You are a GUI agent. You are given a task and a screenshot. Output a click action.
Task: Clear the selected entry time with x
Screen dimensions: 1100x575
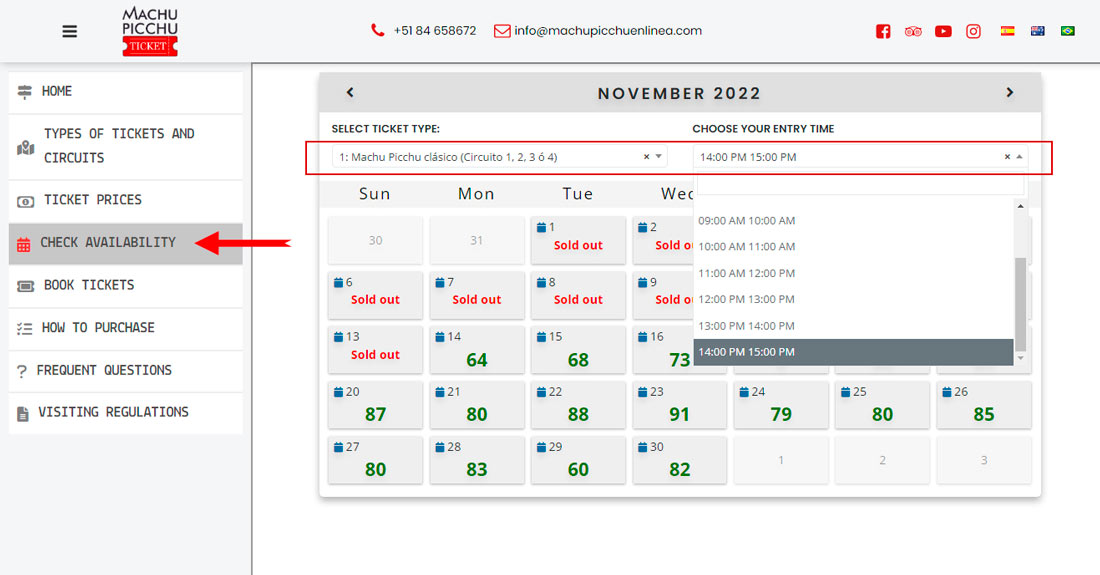(1007, 157)
